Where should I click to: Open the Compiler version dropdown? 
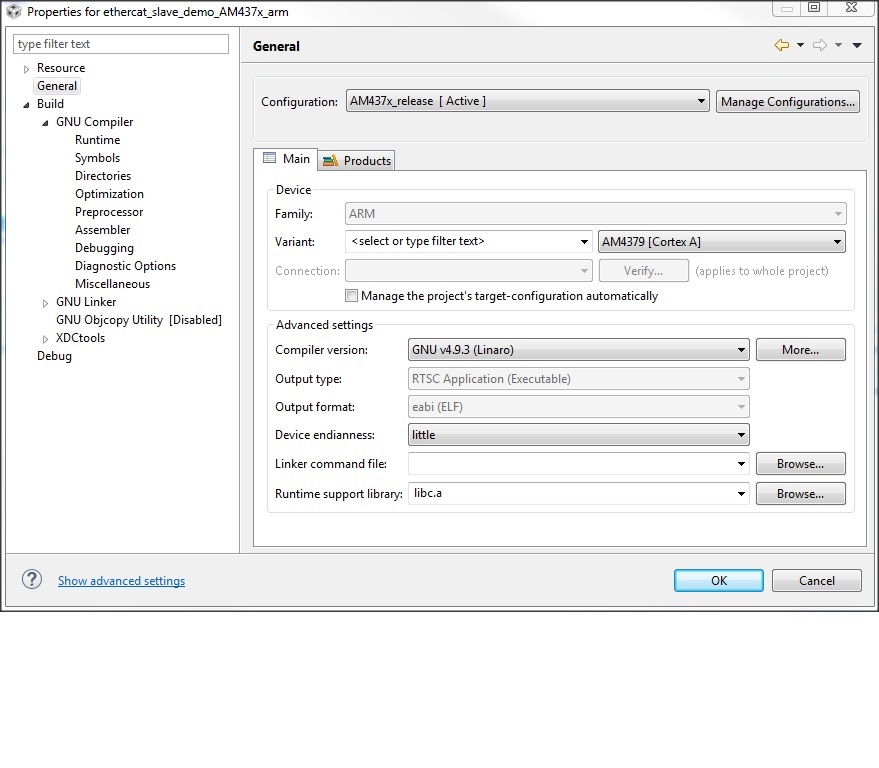pos(579,350)
